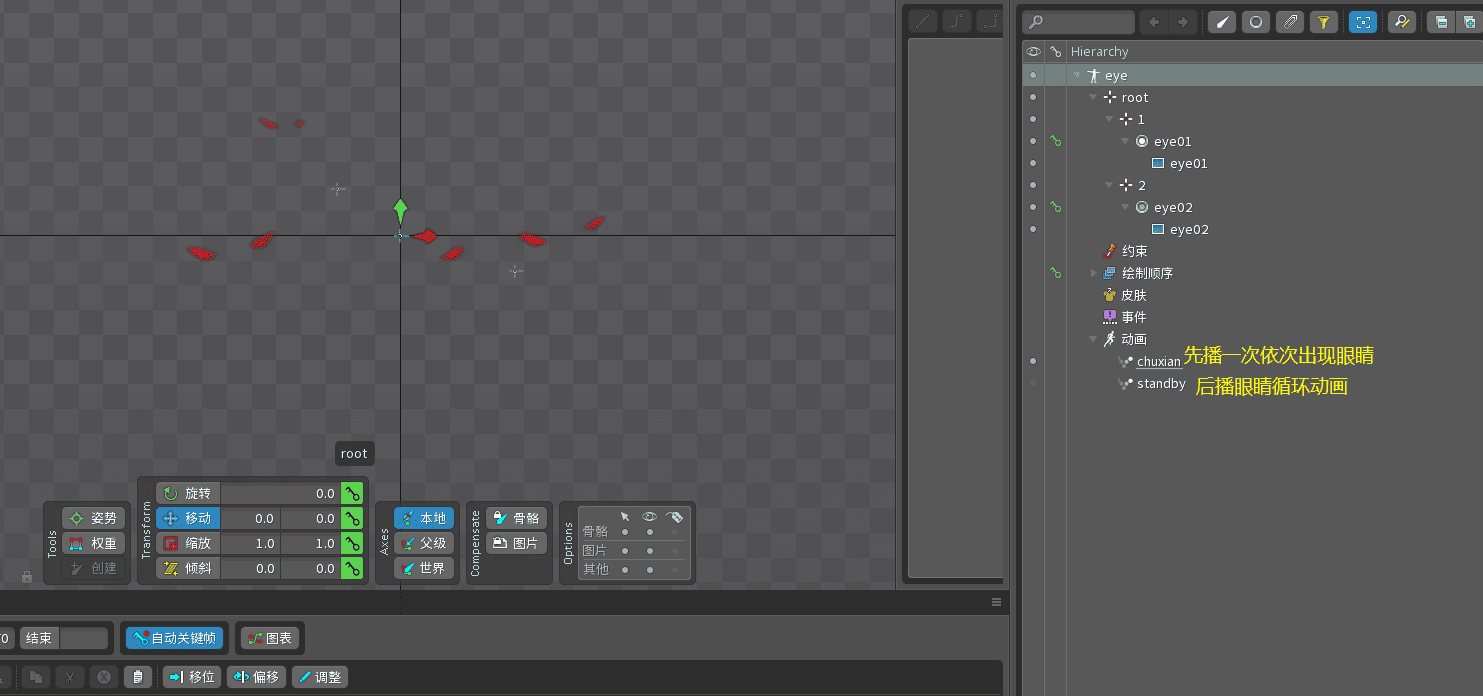Click the clipboard paste icon in timeline toolbar

tap(137, 677)
